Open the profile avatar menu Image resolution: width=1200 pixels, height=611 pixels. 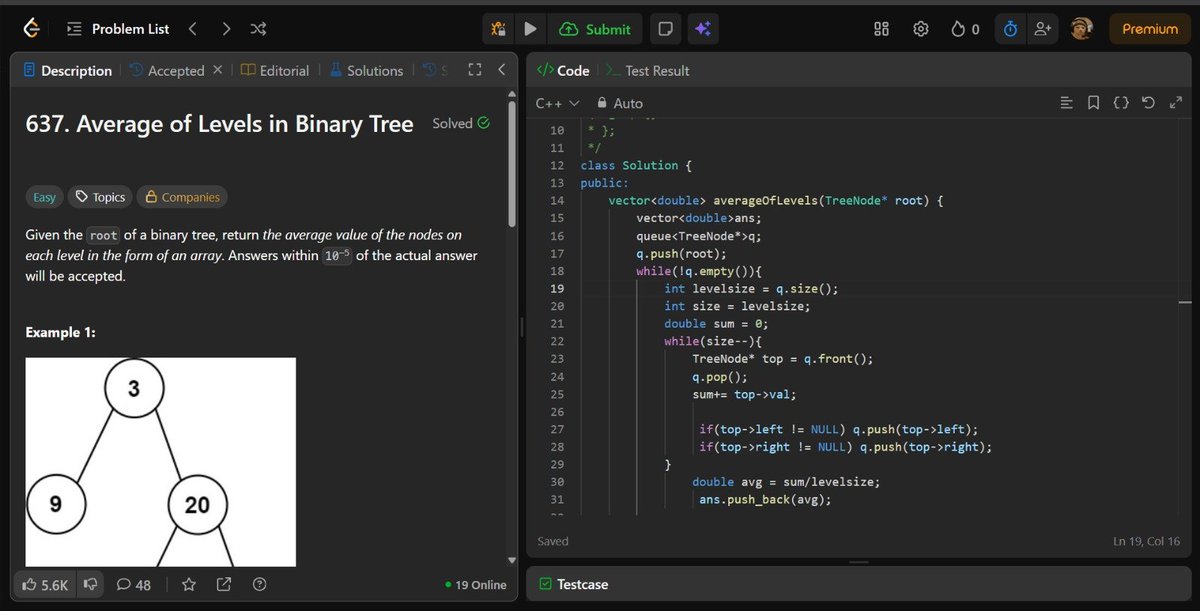pos(1081,29)
